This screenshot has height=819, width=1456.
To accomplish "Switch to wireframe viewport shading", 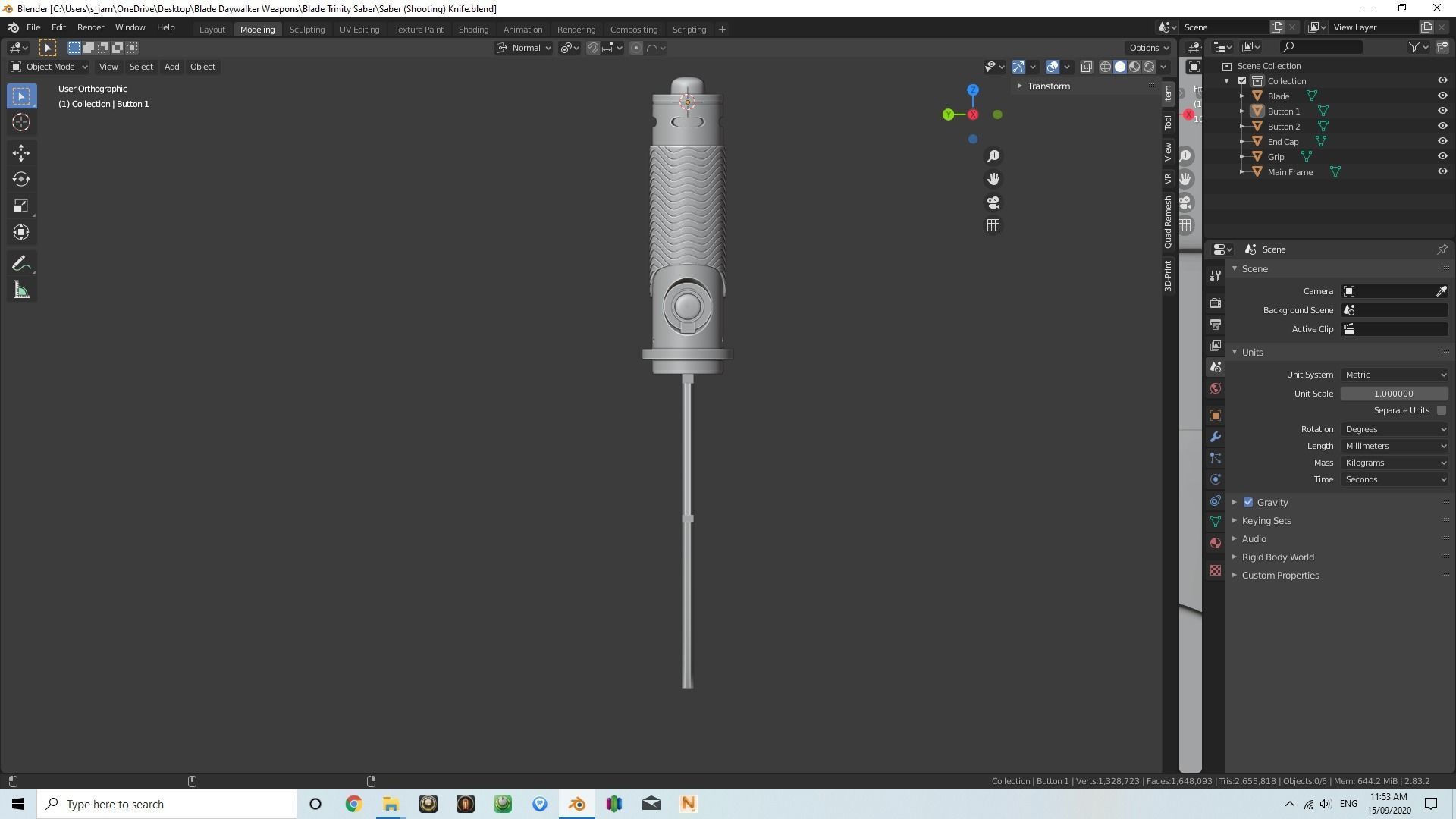I will [x=1106, y=67].
